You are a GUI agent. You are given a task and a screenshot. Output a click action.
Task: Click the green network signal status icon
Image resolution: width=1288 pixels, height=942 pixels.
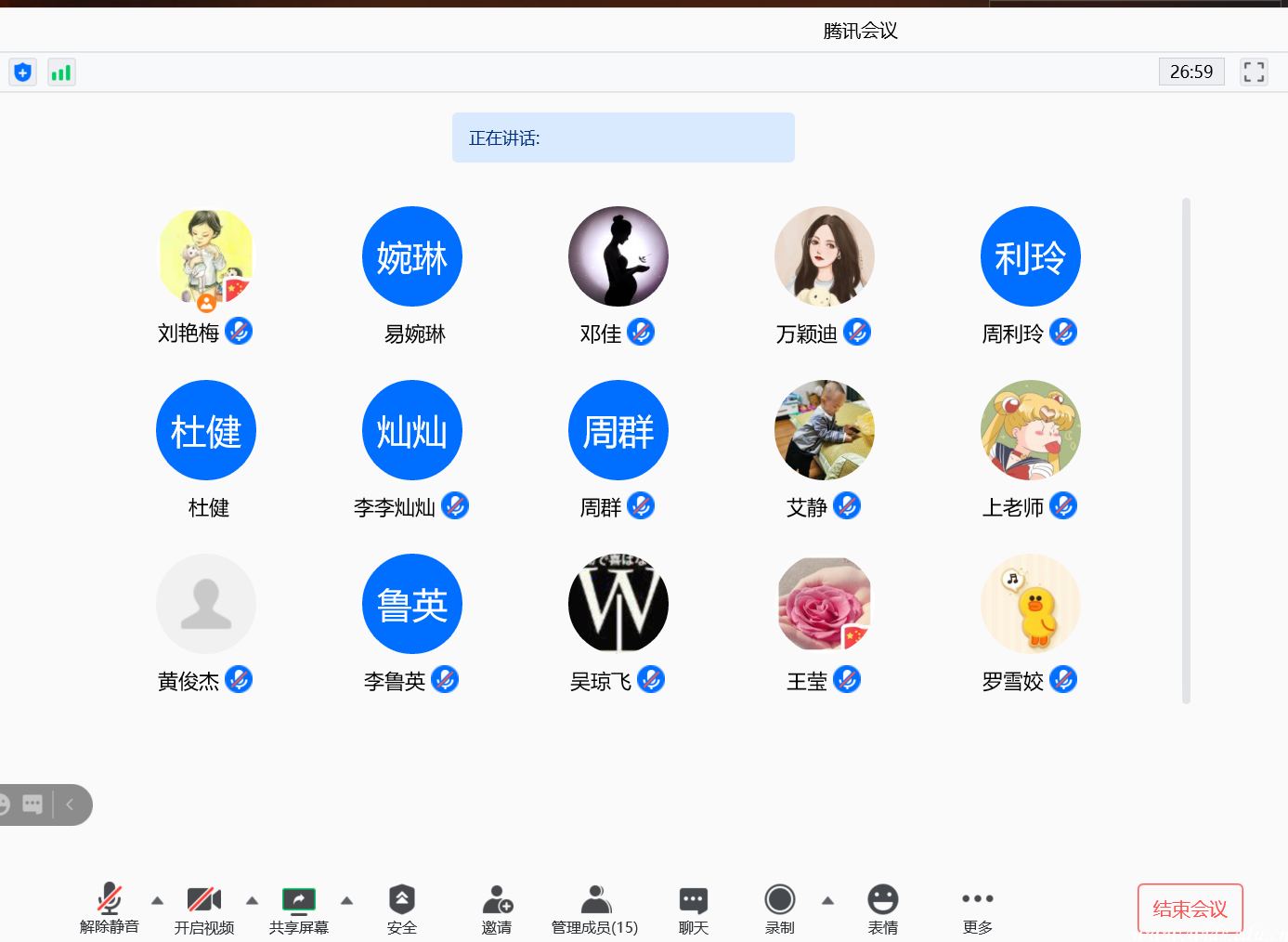click(61, 72)
